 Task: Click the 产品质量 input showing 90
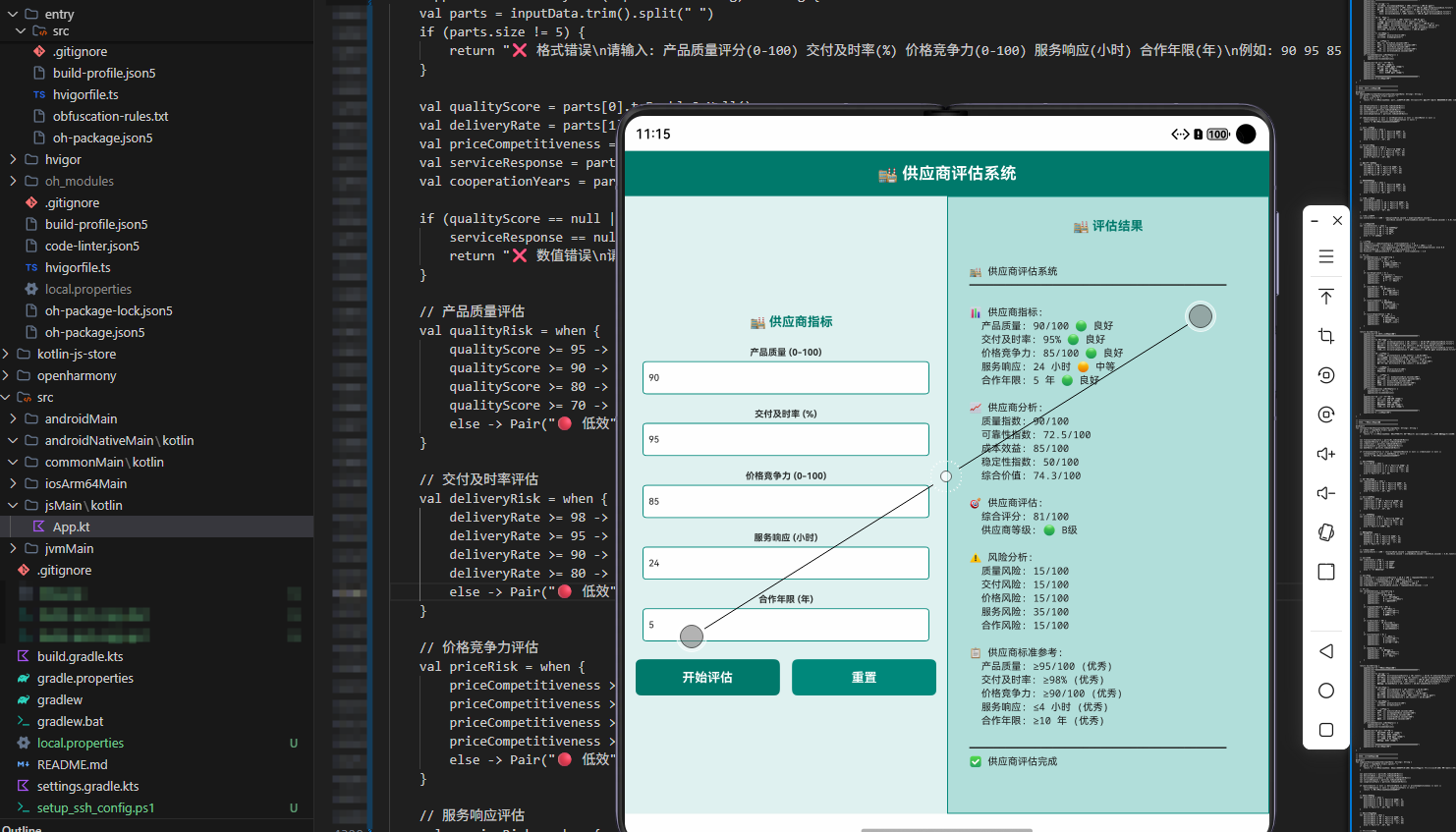coord(785,377)
